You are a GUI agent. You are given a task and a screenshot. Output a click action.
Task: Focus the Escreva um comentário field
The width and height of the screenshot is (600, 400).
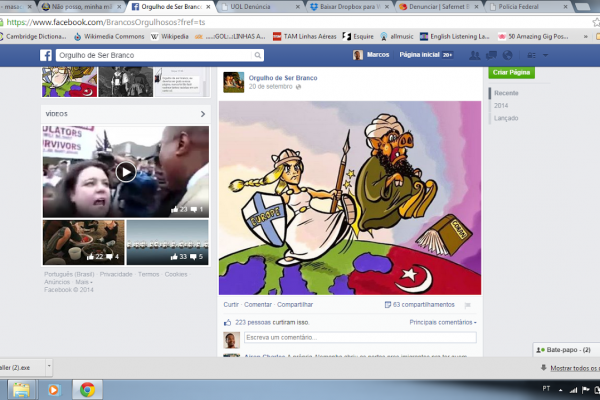(360, 337)
